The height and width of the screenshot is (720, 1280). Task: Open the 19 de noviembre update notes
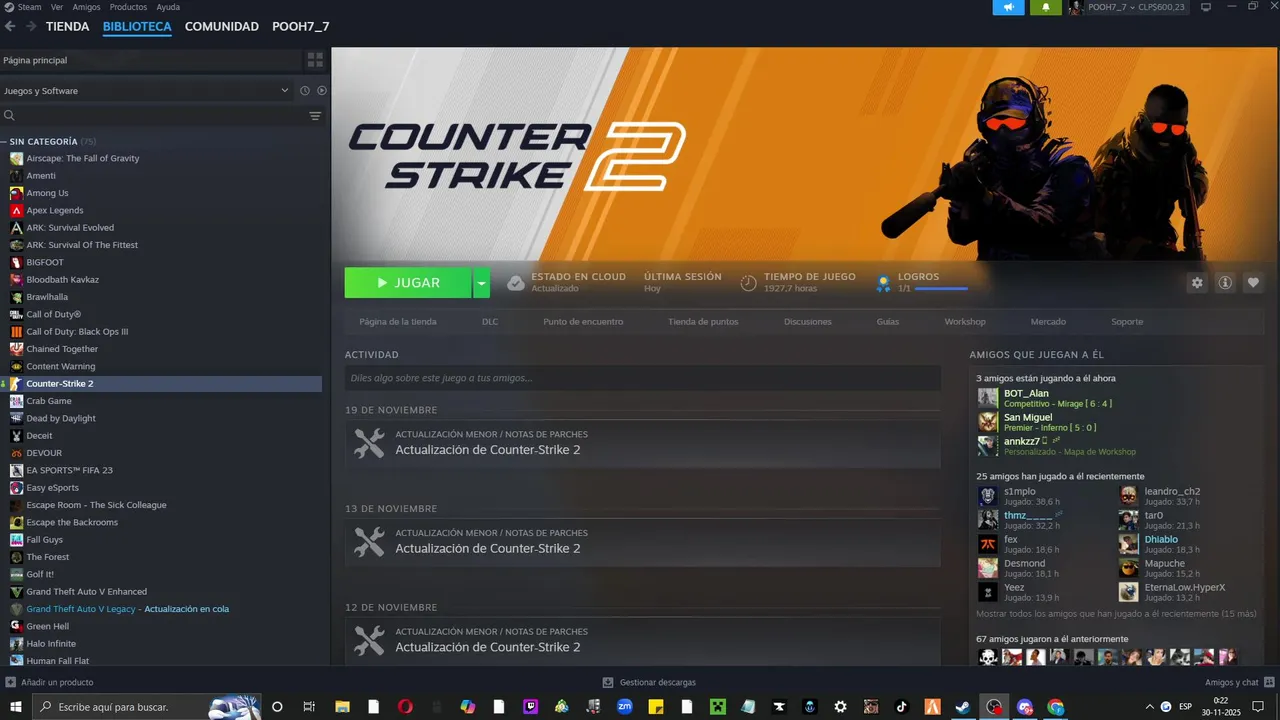pyautogui.click(x=642, y=444)
